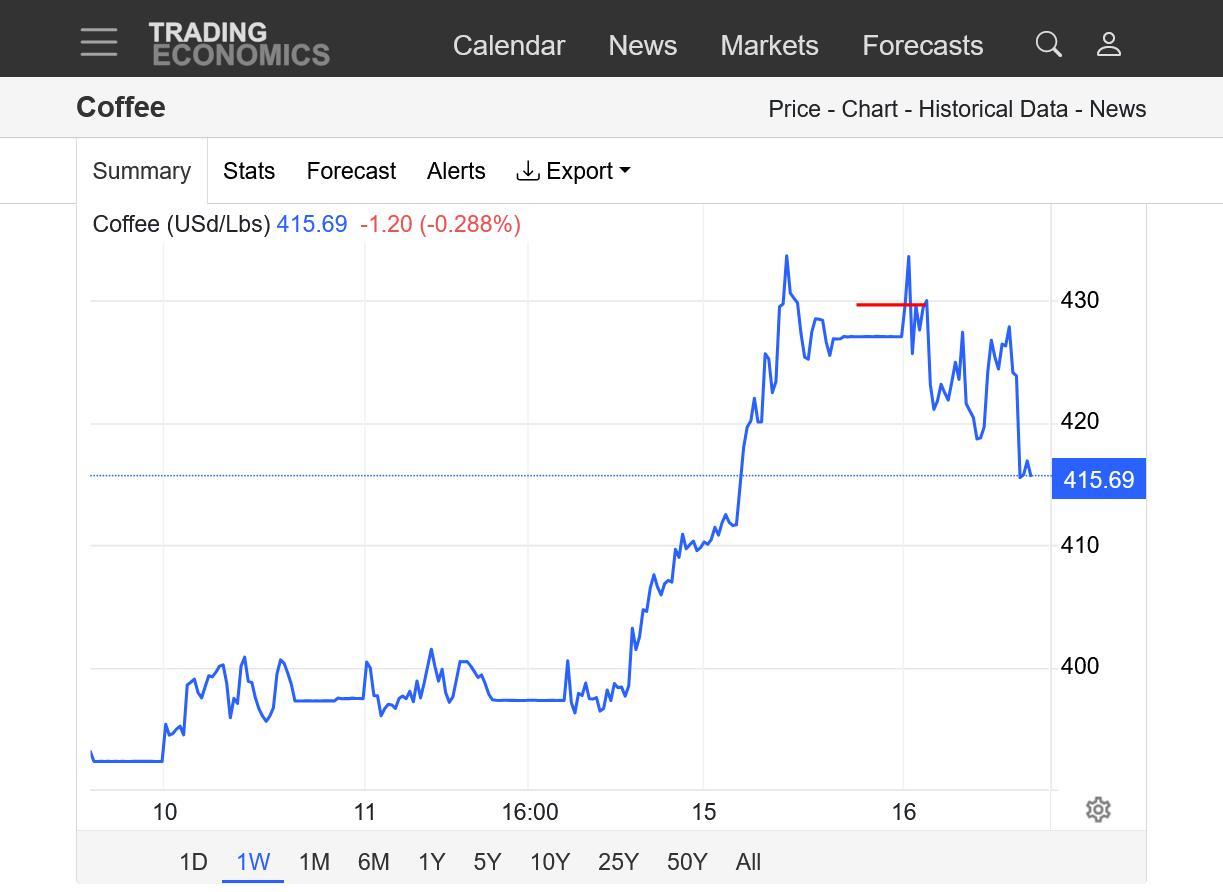Viewport: 1223px width, 892px height.
Task: Open the user account icon
Action: pyautogui.click(x=1109, y=44)
